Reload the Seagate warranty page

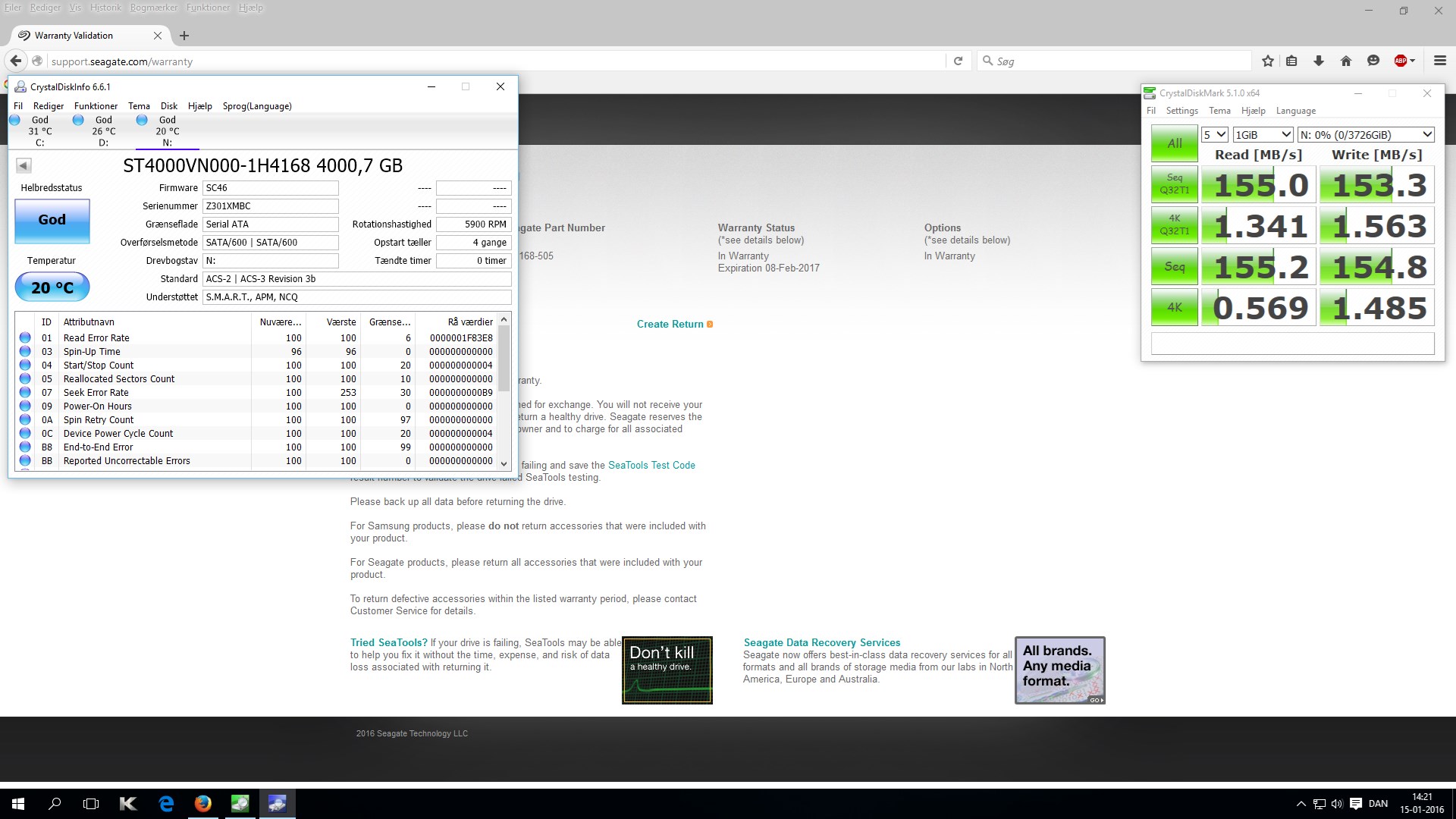coord(958,61)
